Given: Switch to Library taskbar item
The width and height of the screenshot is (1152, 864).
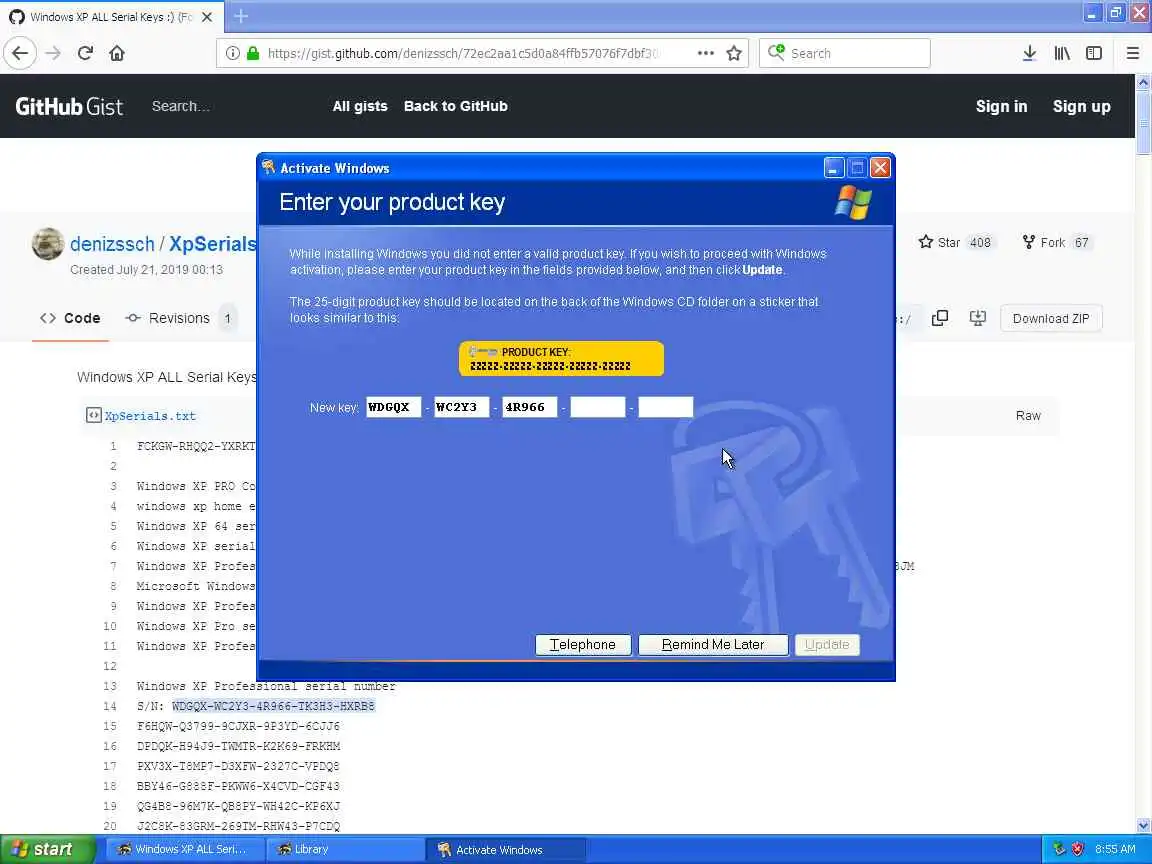Looking at the screenshot, I should coord(343,849).
